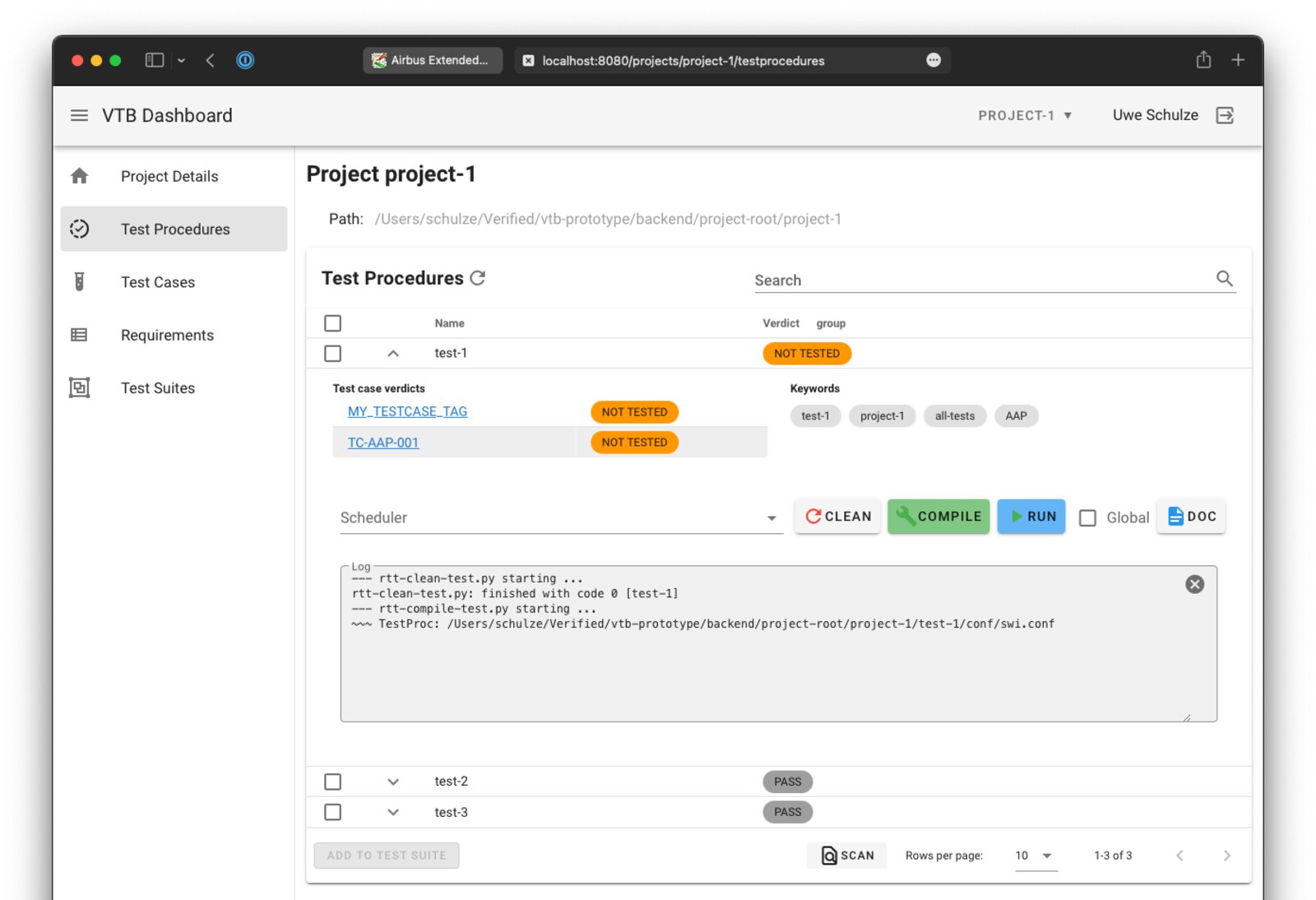Screen dimensions: 1316x900
Task: Click the Verdict column header
Action: pyautogui.click(x=781, y=323)
